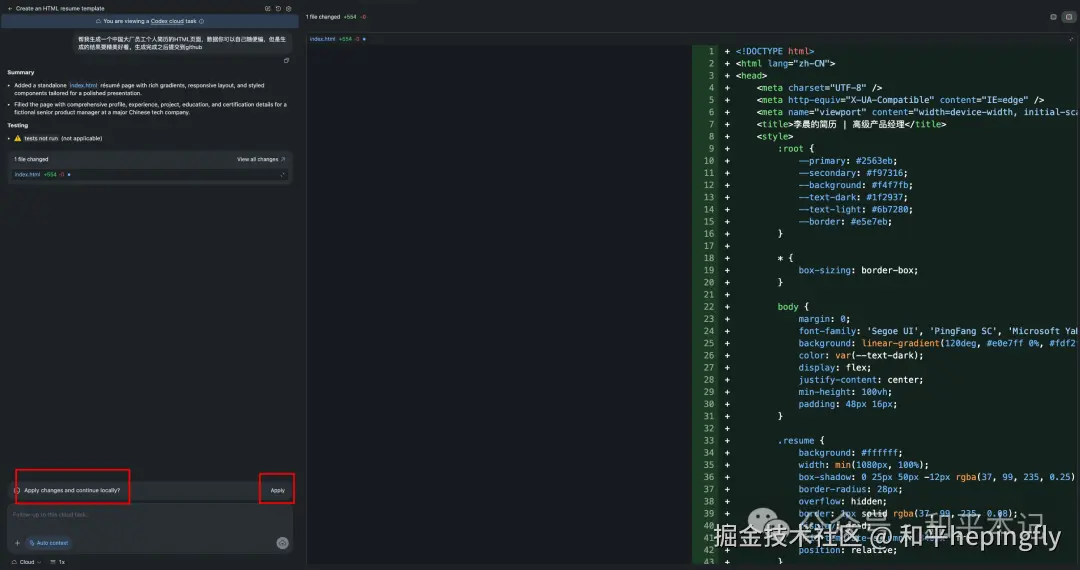Click '1 file changed' in the diff panel header
Screen dimensions: 1080x570
point(323,17)
